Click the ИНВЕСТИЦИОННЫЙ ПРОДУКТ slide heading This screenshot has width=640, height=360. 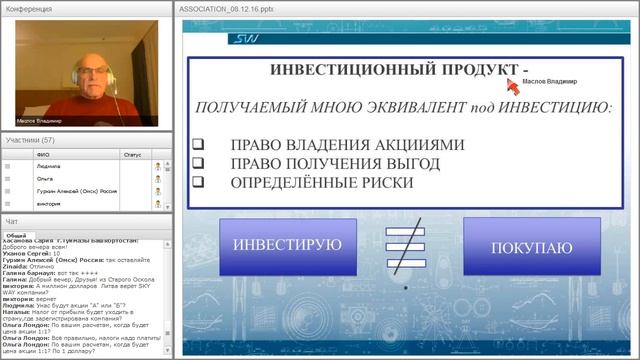(400, 69)
